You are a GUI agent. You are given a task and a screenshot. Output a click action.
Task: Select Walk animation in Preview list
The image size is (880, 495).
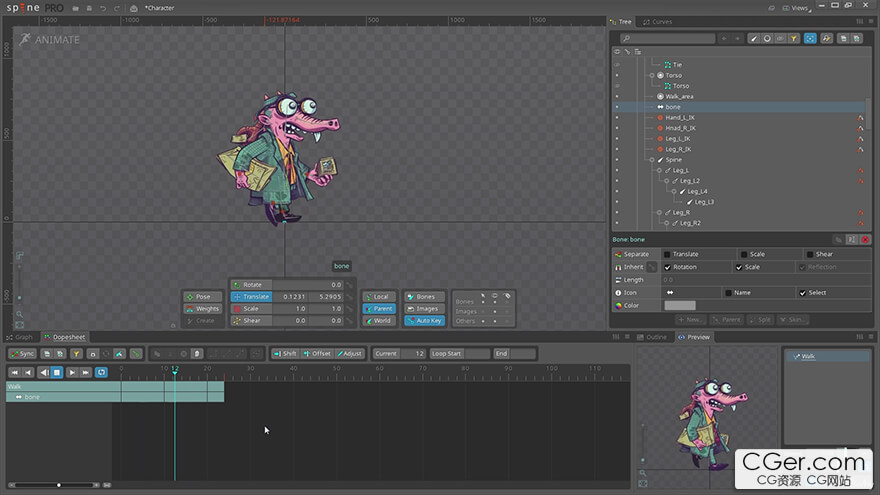pos(828,356)
